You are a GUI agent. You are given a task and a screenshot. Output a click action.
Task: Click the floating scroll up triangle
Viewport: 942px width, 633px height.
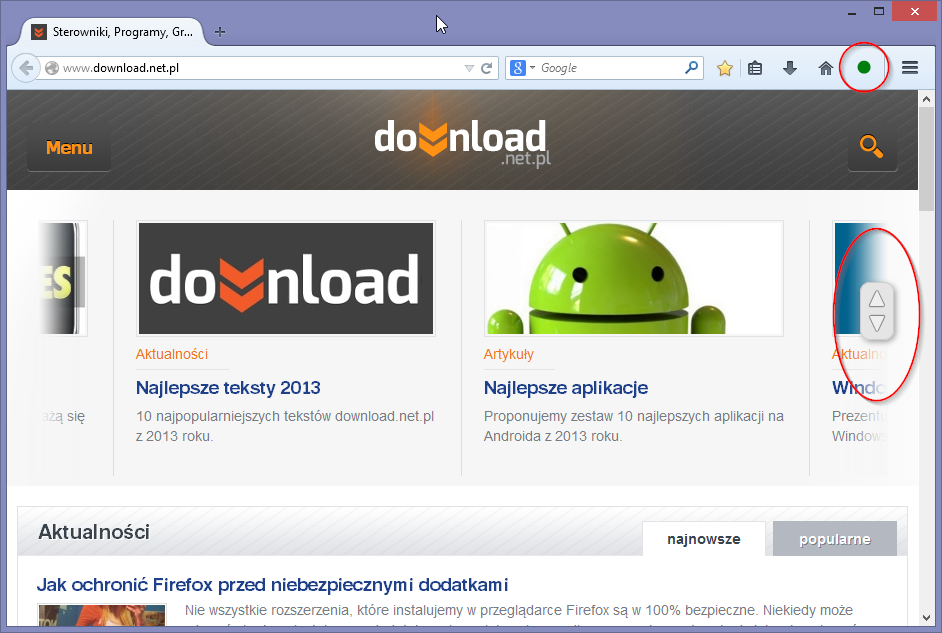(x=877, y=298)
